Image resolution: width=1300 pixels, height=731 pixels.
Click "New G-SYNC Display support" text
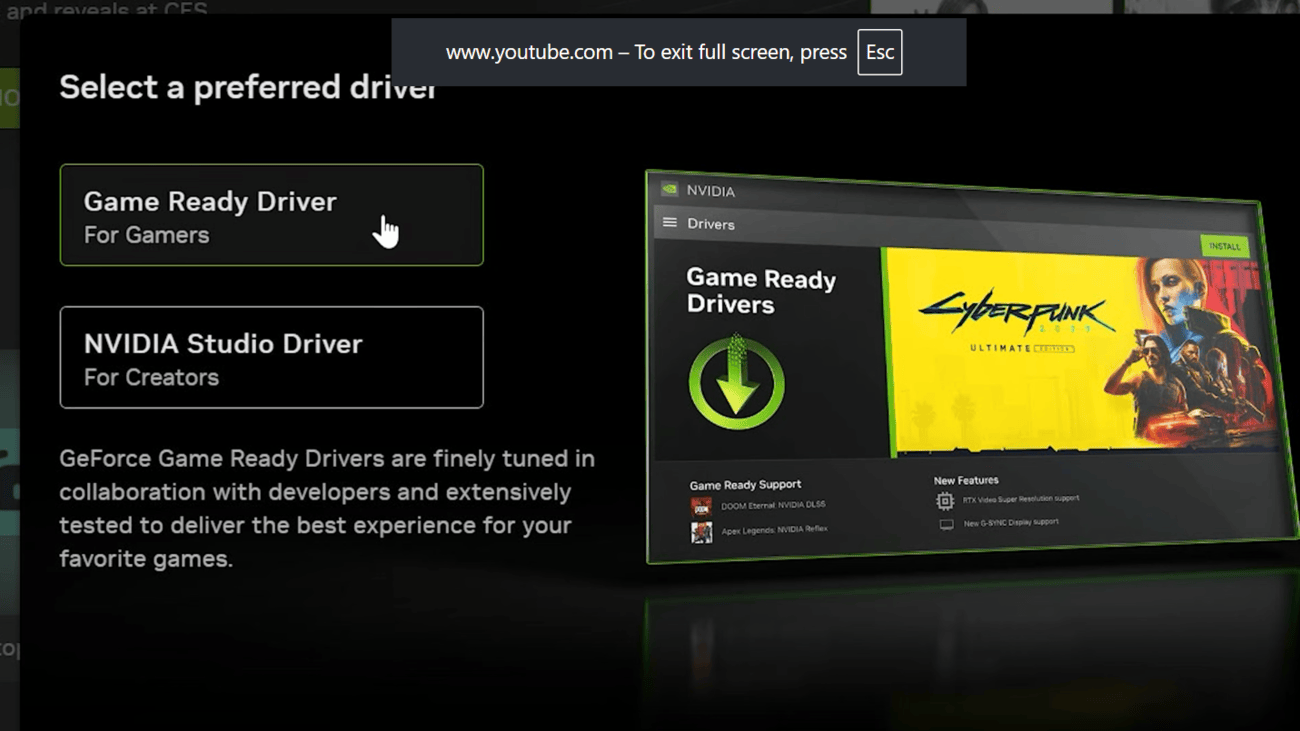click(x=1011, y=523)
